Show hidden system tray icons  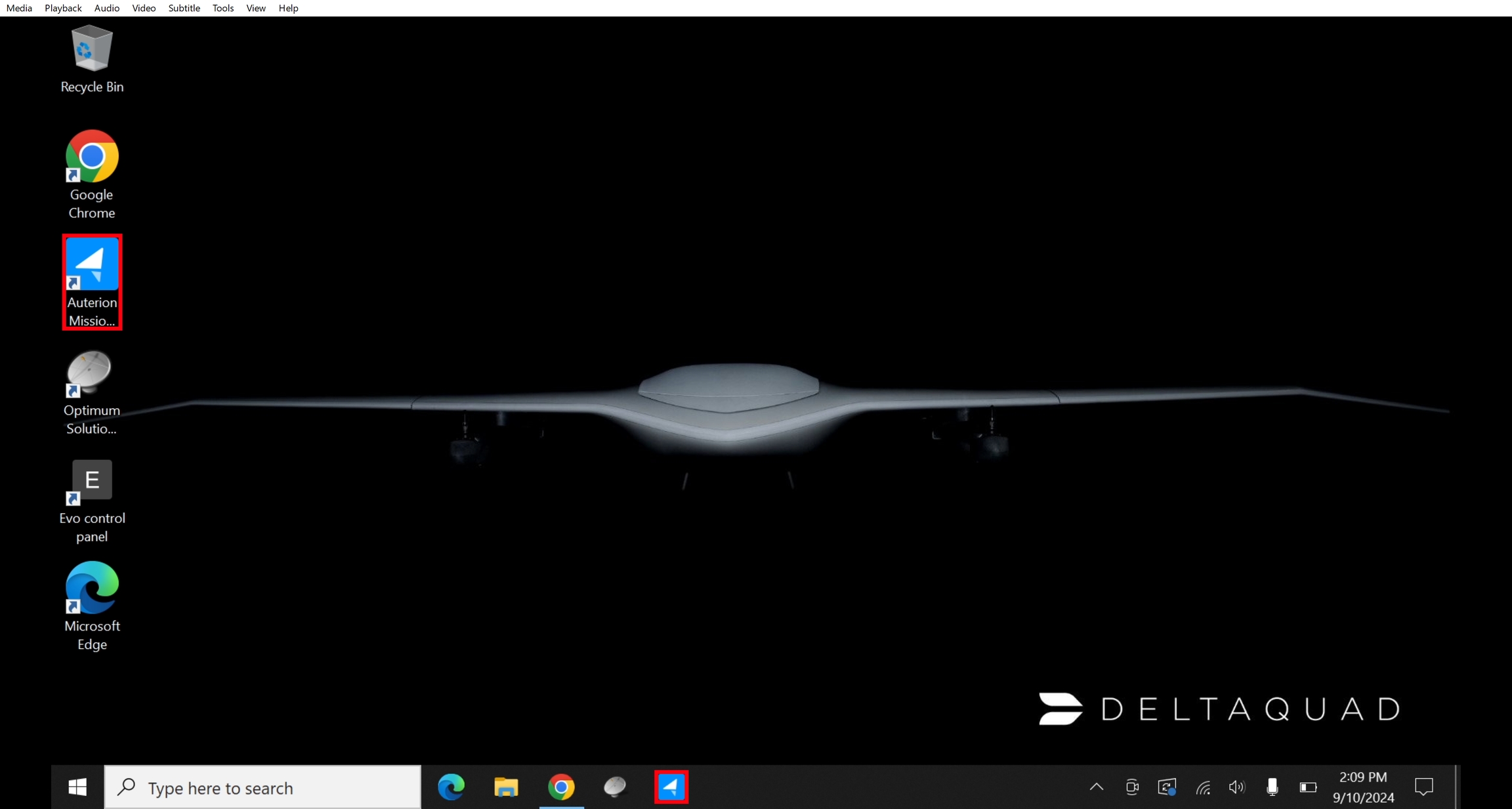click(1096, 787)
